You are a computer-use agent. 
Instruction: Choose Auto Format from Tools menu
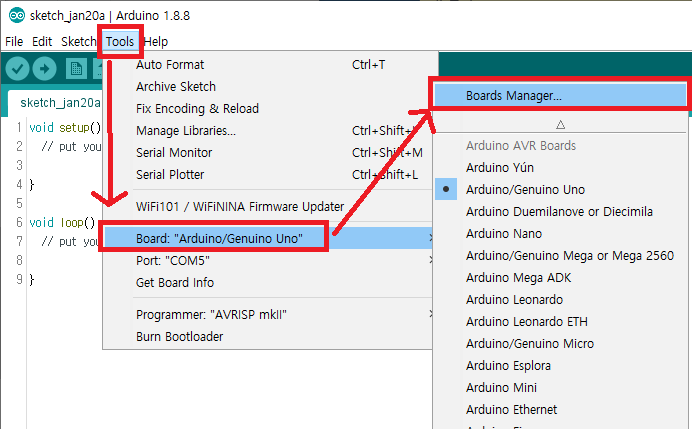click(x=267, y=65)
